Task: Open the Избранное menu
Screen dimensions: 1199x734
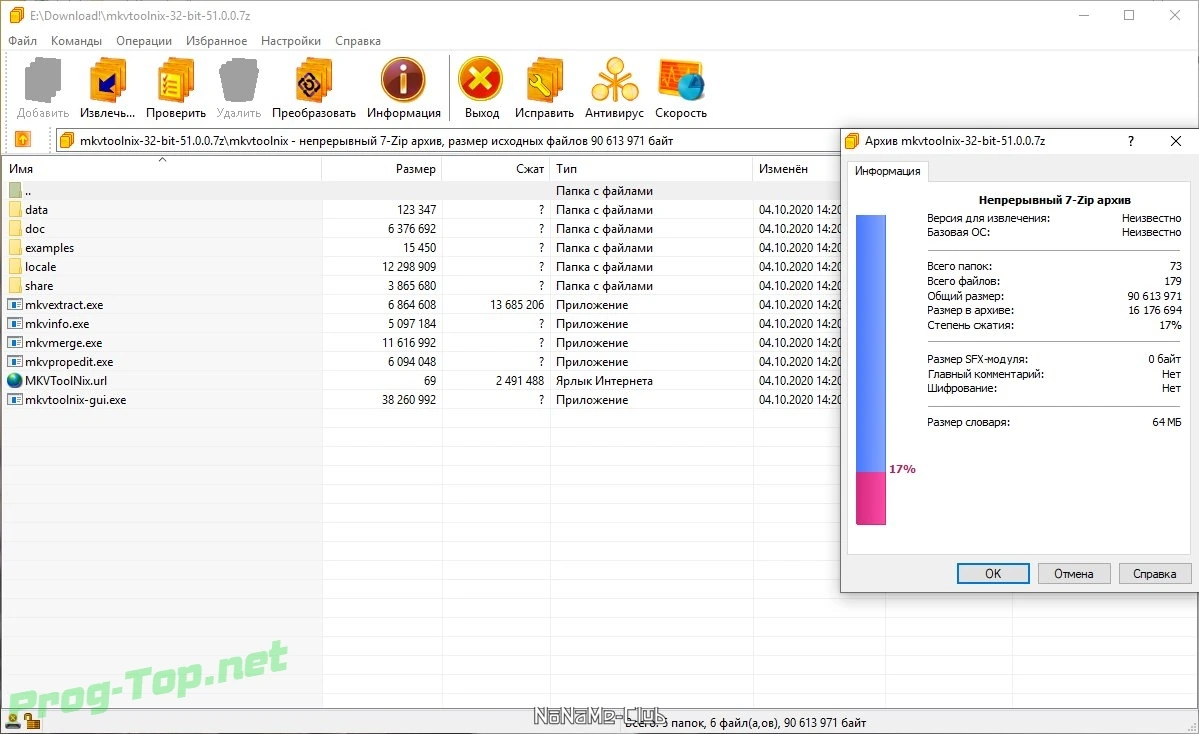Action: tap(216, 41)
